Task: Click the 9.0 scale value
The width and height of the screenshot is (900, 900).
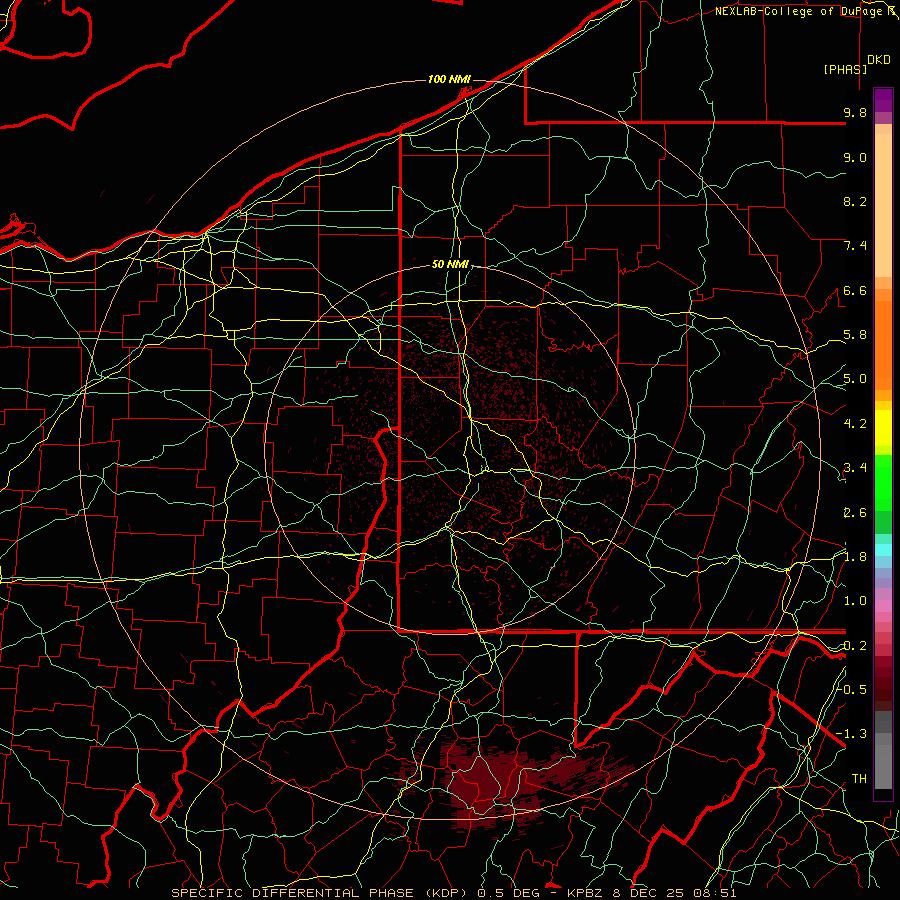Action: tap(855, 158)
